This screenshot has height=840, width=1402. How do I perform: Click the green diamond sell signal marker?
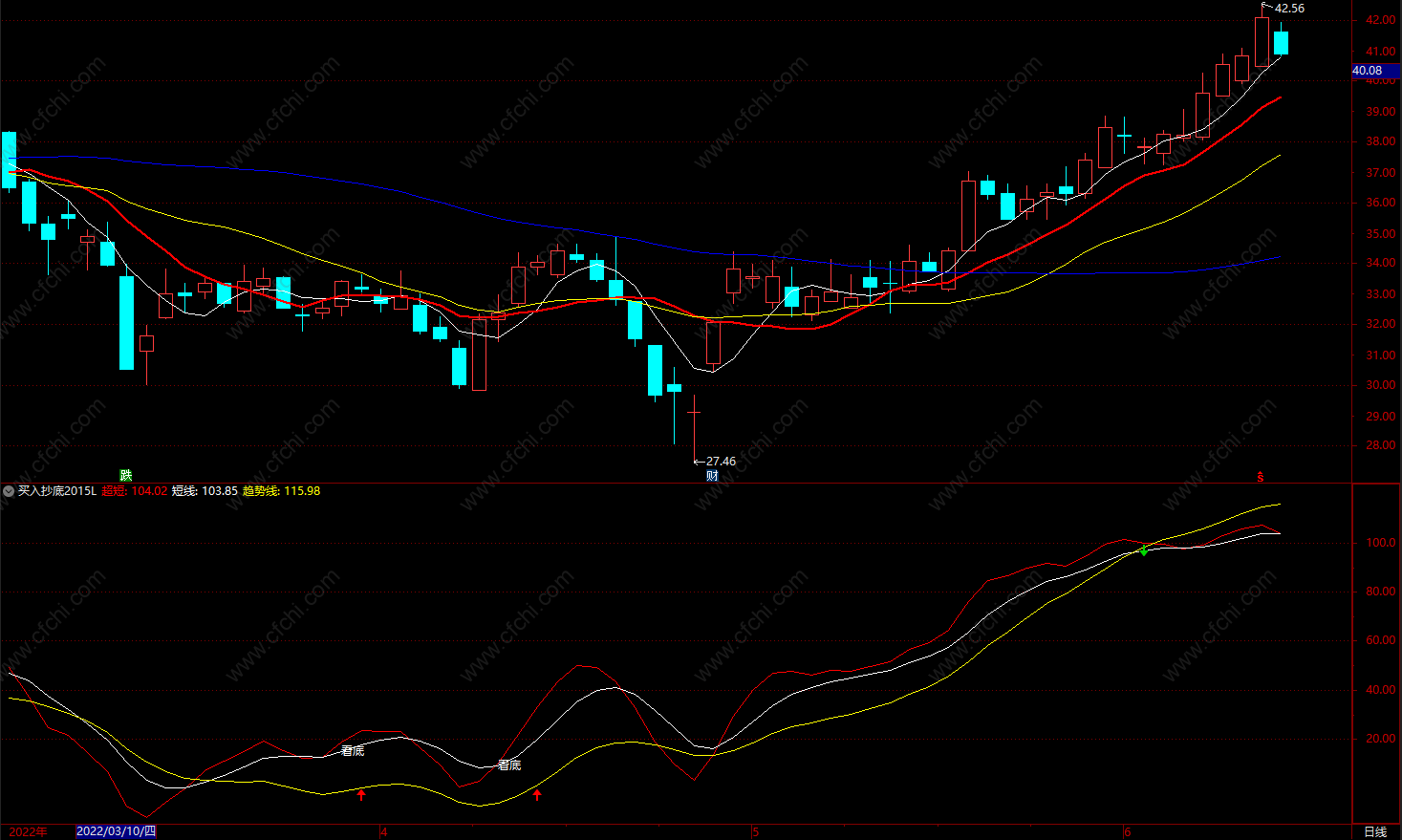(x=1144, y=550)
